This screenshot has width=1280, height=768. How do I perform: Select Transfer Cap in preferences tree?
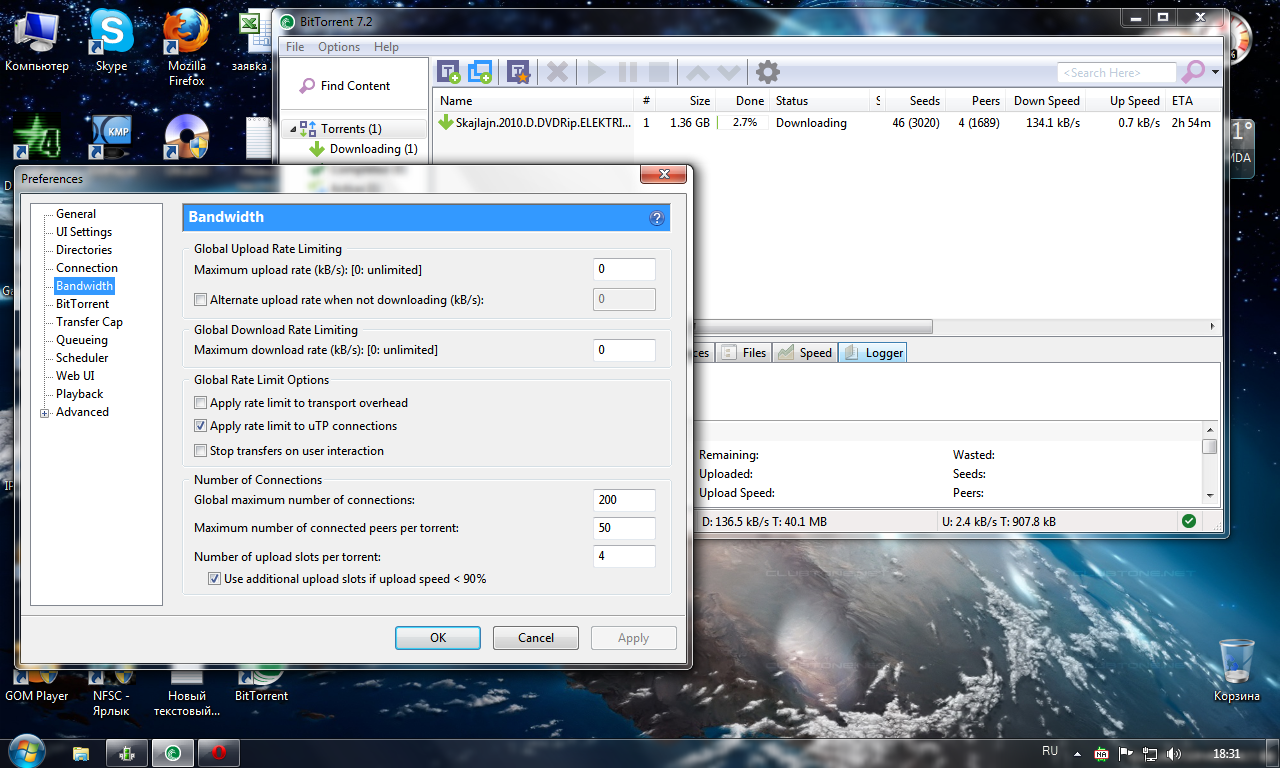point(89,322)
